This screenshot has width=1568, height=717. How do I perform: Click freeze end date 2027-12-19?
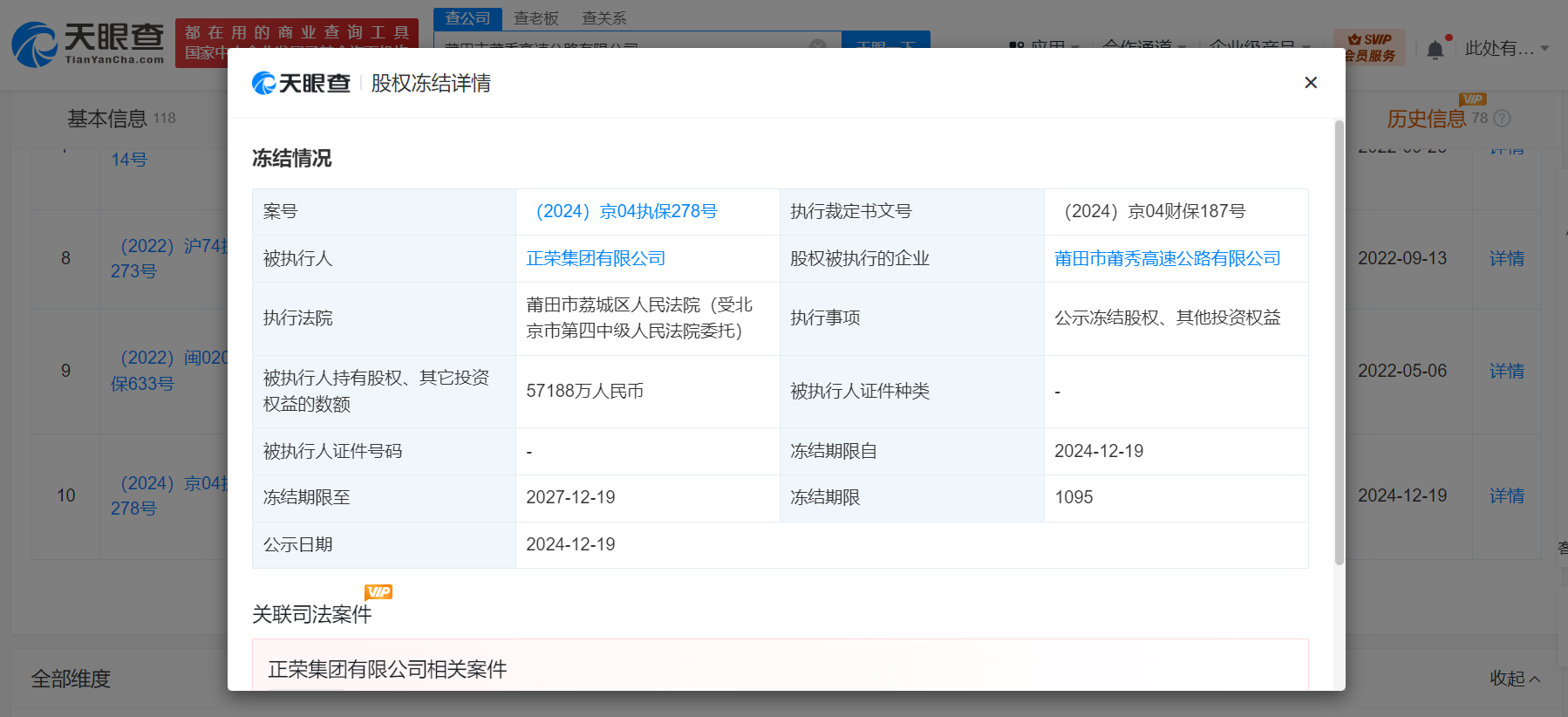[570, 497]
